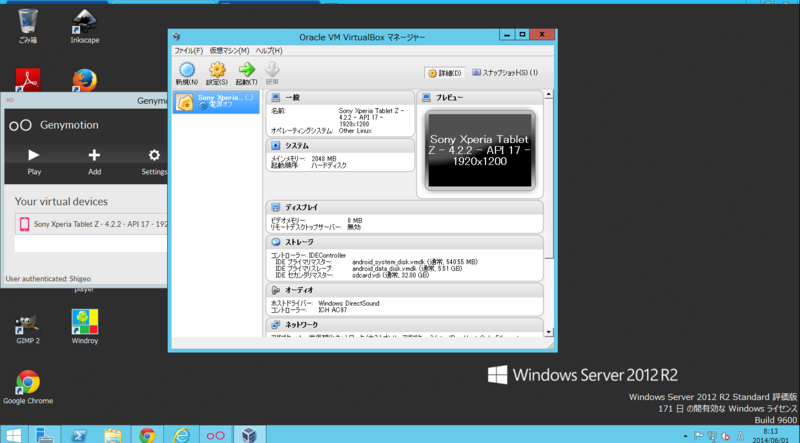Click the Audio (オーディオ) section header

click(x=404, y=290)
